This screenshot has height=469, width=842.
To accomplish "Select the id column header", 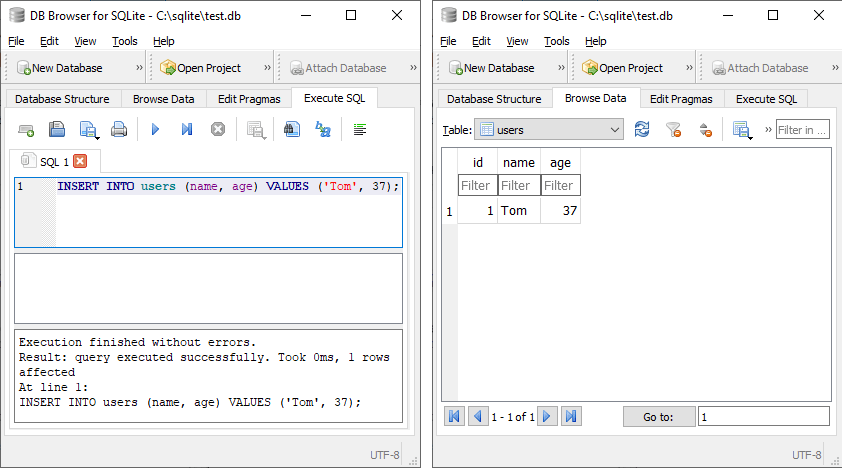I will 477,162.
